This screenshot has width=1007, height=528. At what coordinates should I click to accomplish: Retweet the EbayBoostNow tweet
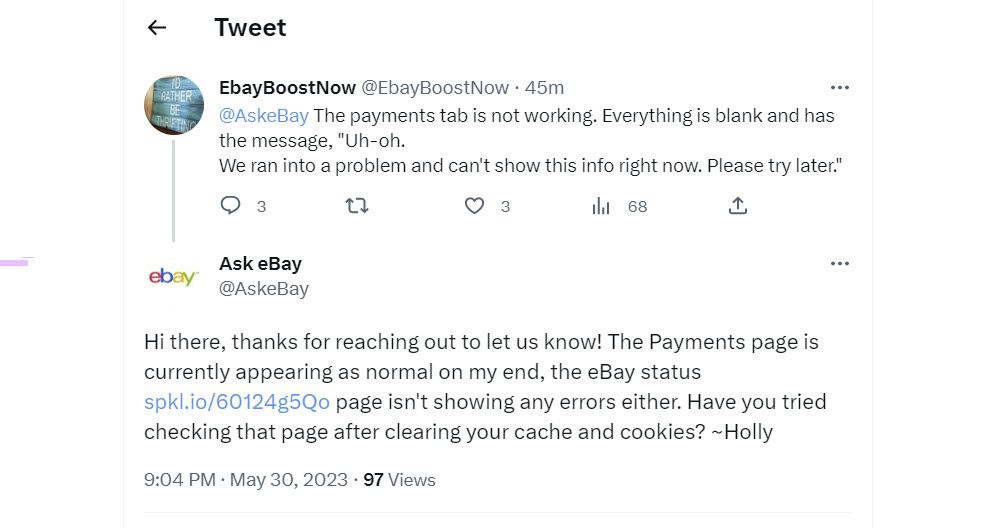click(x=357, y=206)
